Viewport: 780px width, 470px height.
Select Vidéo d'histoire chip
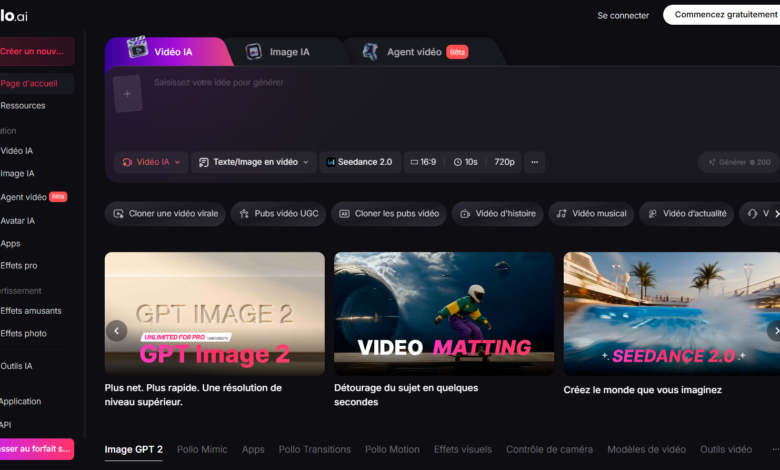click(497, 214)
